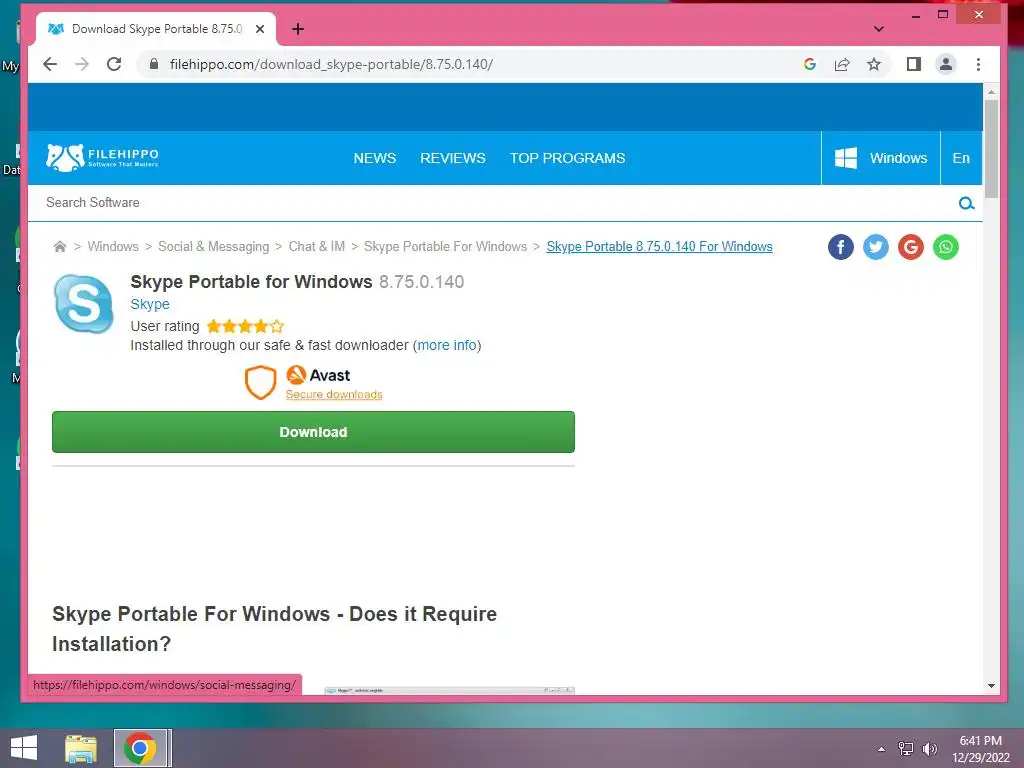
Task: Open Chat & IM breadcrumb
Action: coord(317,246)
